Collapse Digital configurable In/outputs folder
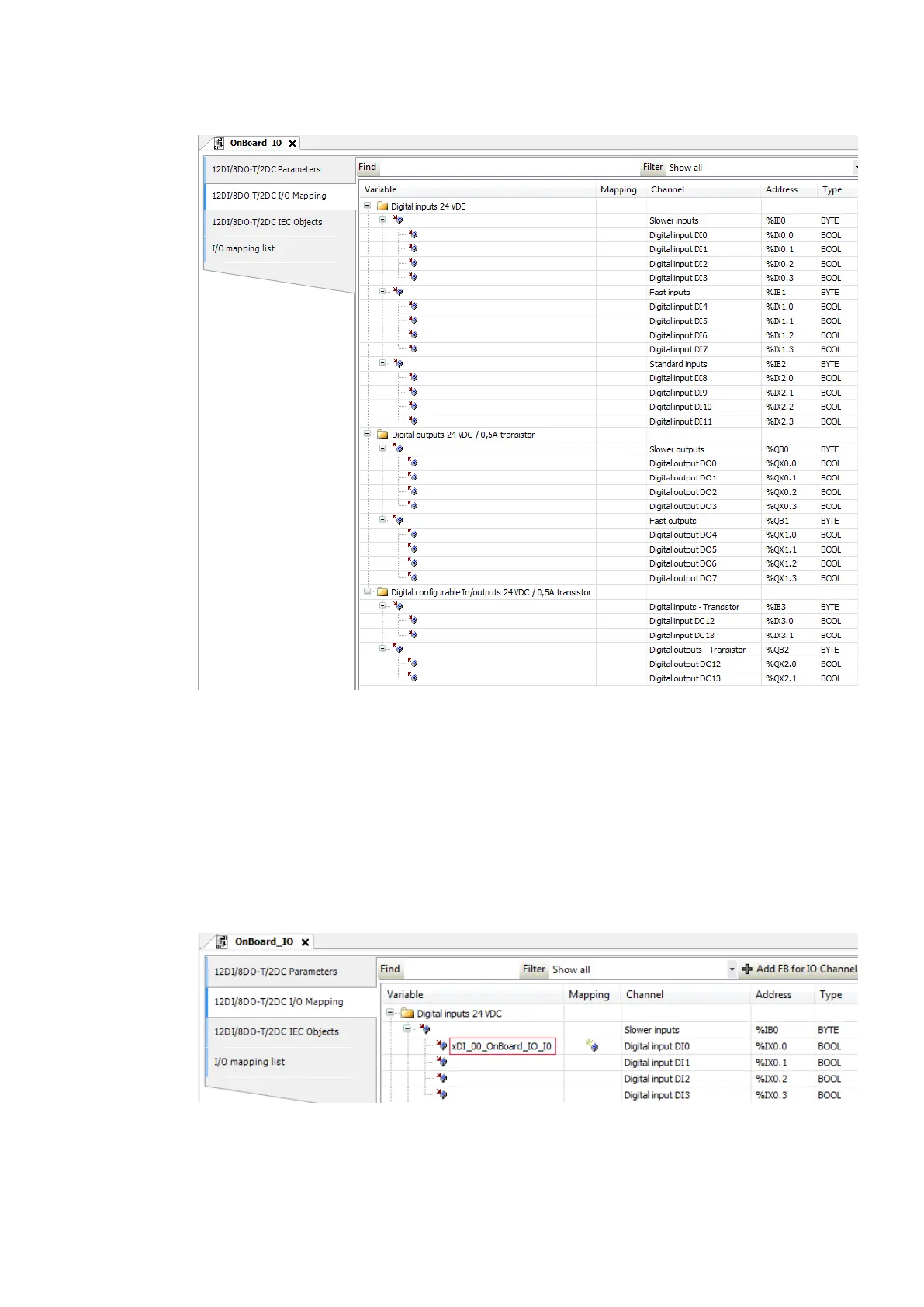The height and width of the screenshot is (1307, 924). (367, 591)
